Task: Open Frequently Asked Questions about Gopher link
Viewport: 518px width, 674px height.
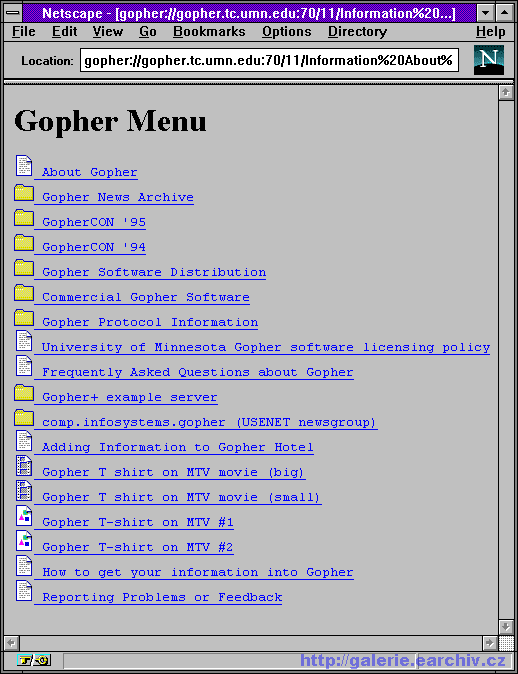Action: coord(198,372)
